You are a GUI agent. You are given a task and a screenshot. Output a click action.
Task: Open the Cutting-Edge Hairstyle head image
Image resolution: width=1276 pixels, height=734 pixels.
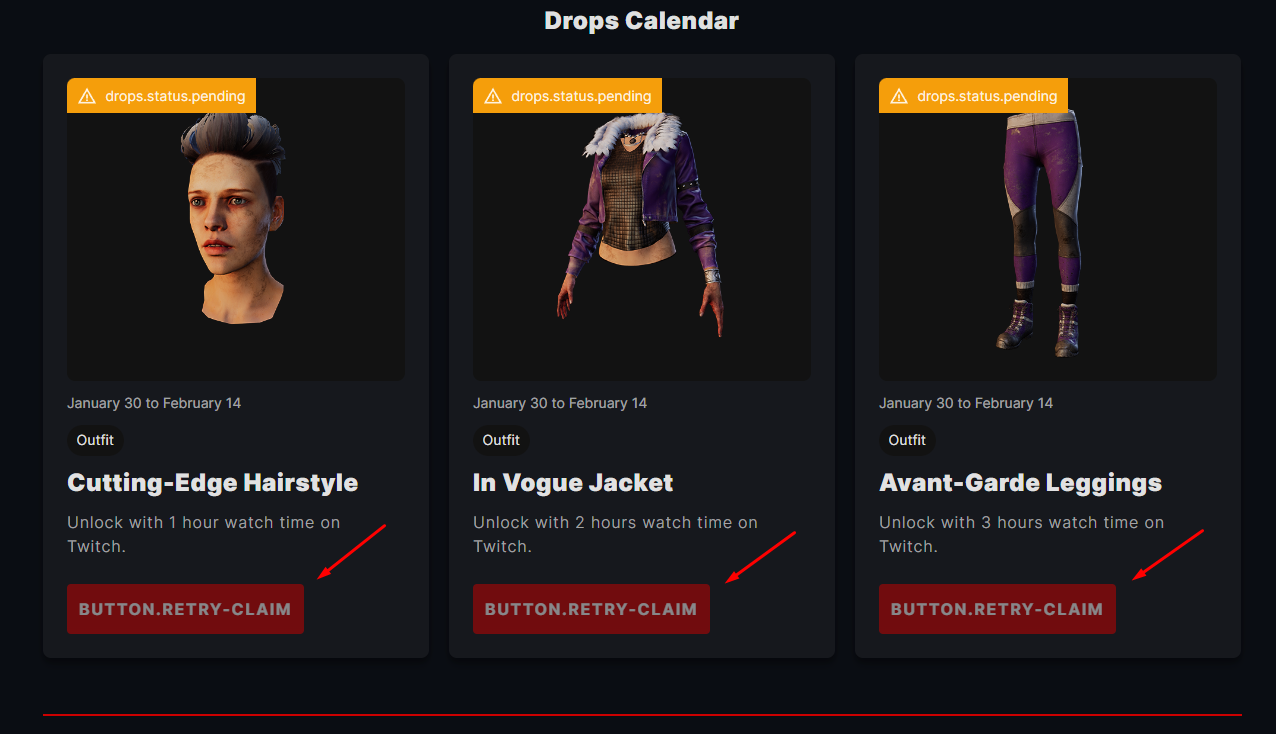[236, 220]
